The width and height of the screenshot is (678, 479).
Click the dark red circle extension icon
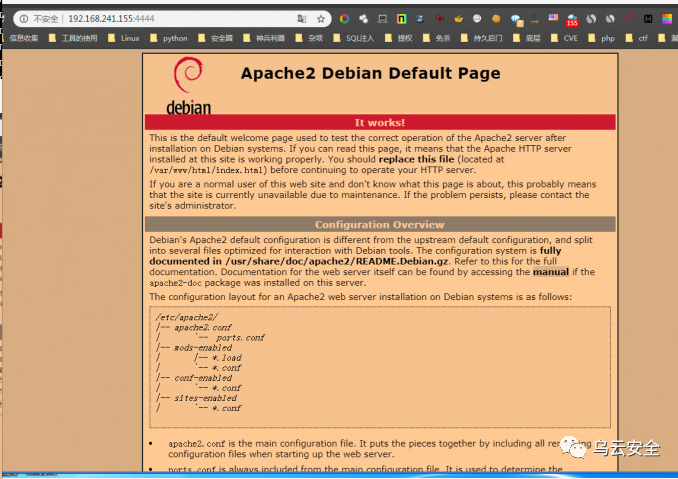629,19
